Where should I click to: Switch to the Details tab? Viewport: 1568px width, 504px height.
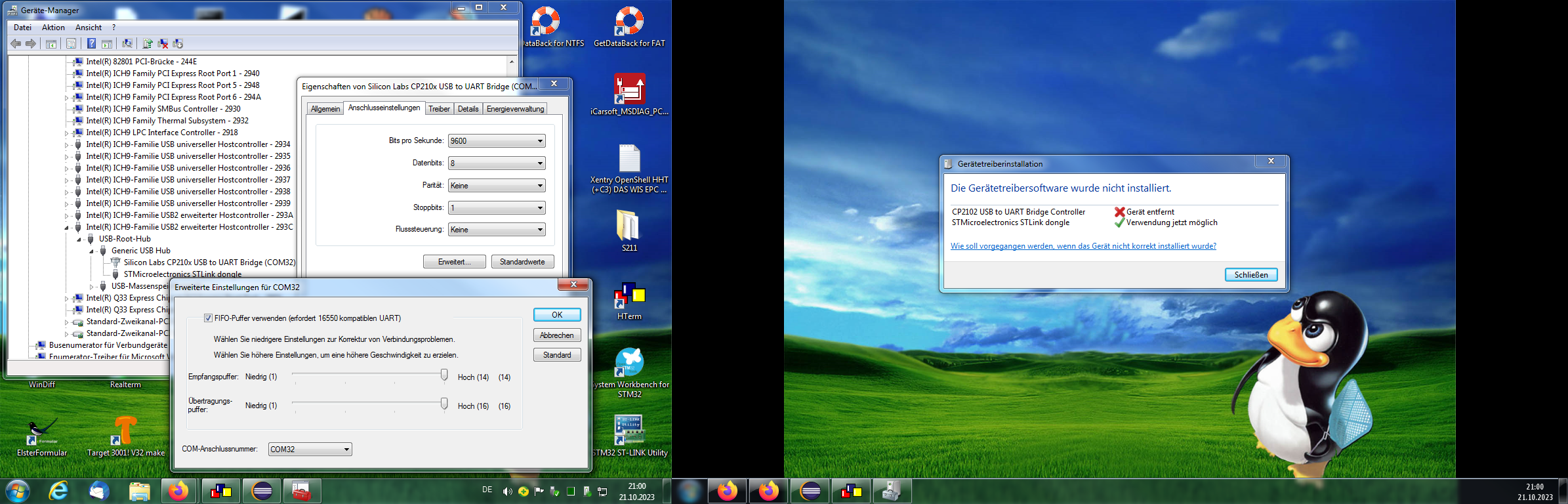tap(468, 109)
